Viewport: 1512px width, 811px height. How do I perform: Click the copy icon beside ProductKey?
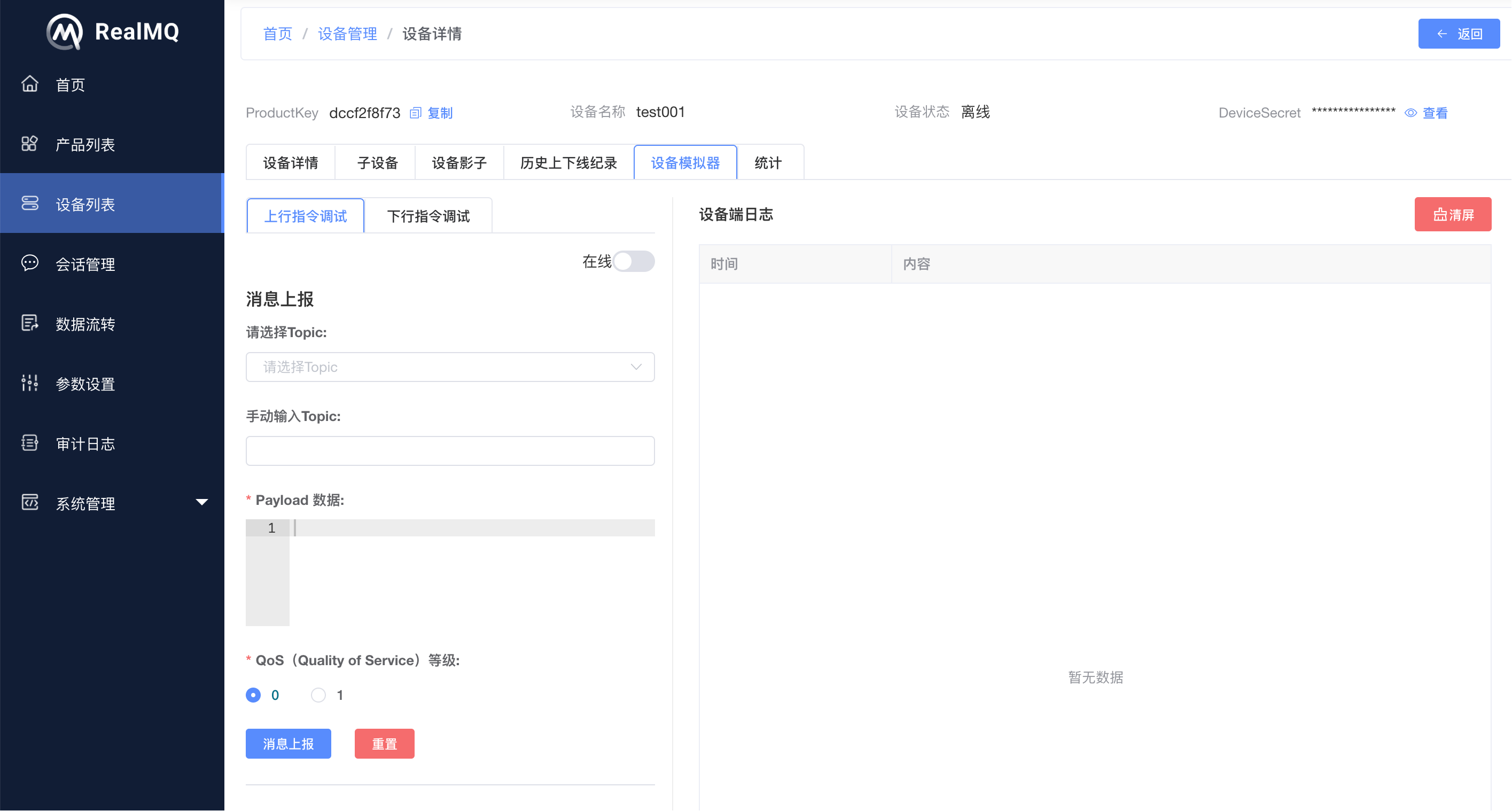(416, 113)
